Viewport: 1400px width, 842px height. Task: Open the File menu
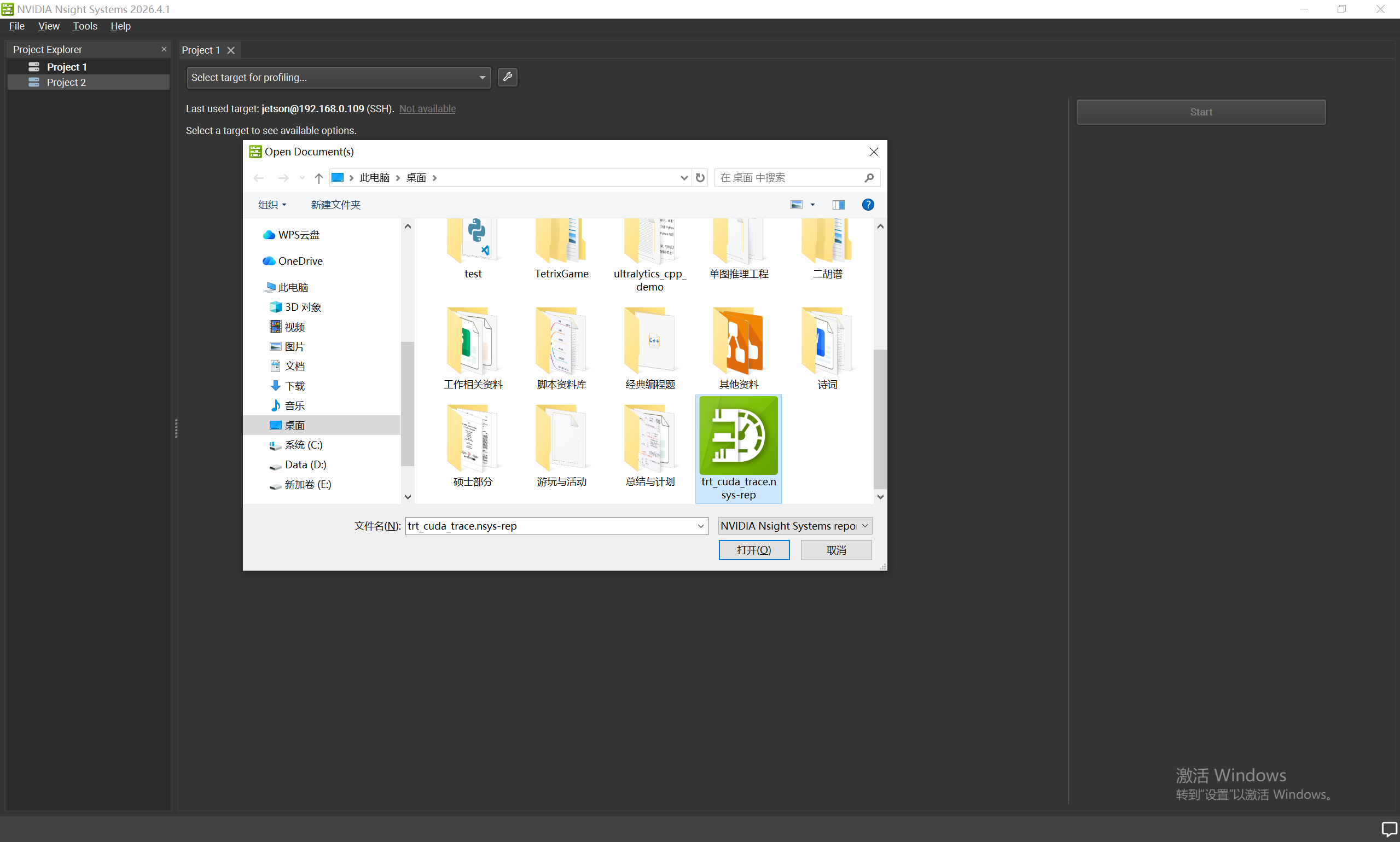(x=16, y=26)
